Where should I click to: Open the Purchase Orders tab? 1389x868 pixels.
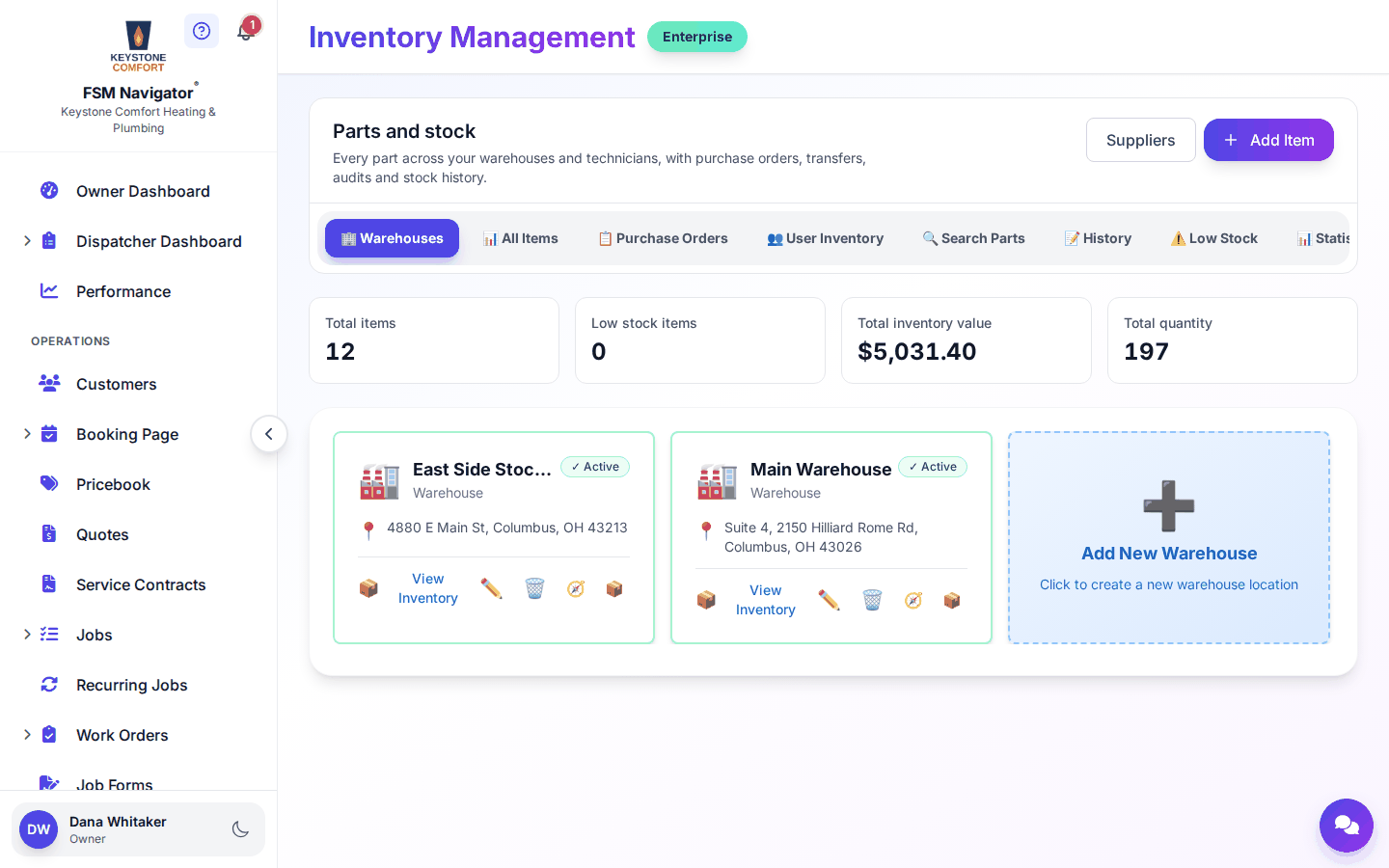[x=663, y=238]
